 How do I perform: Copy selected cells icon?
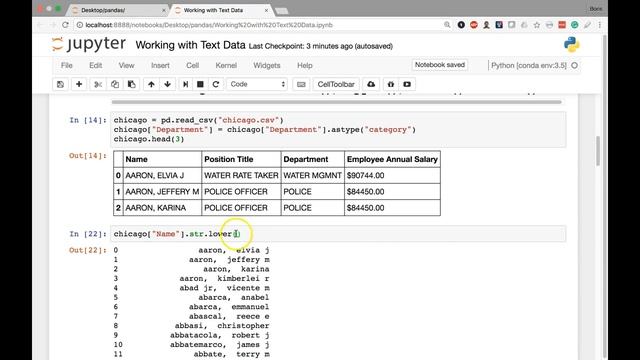(x=115, y=84)
